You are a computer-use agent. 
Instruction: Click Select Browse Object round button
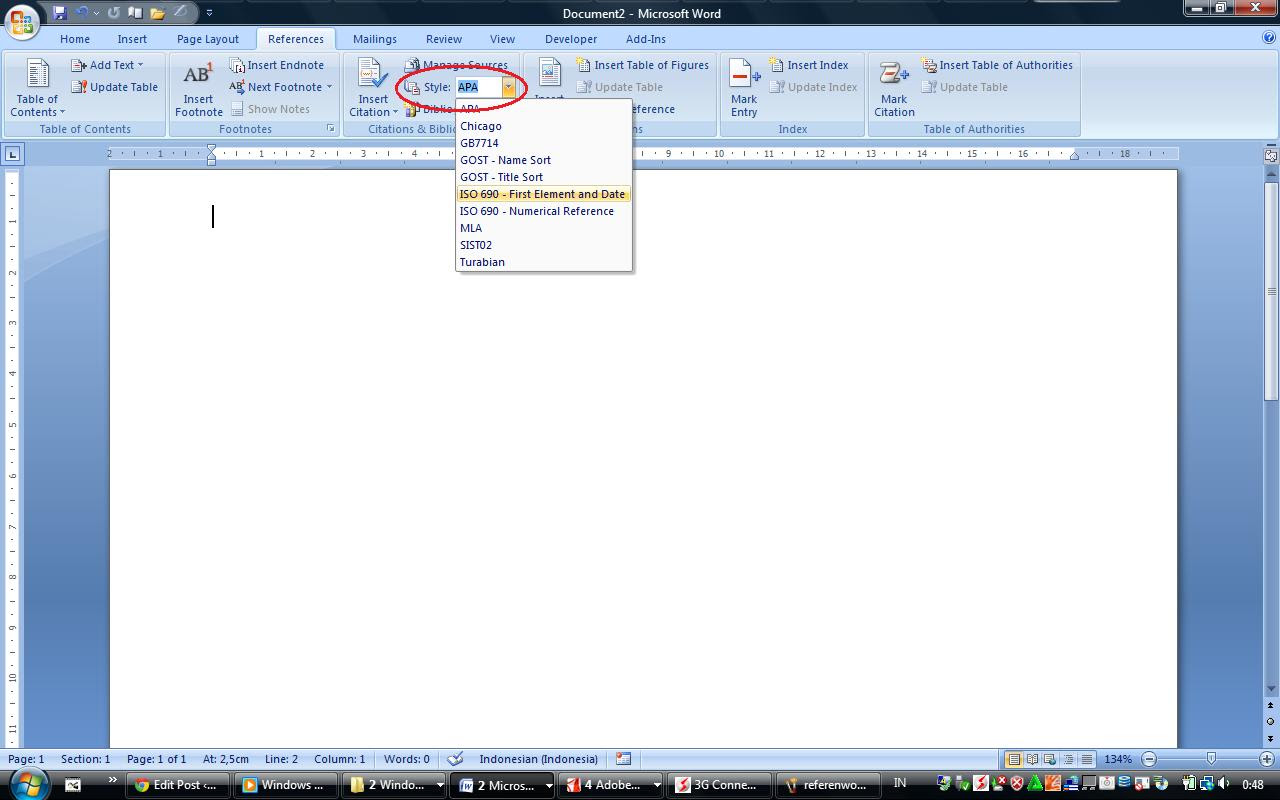(1271, 722)
